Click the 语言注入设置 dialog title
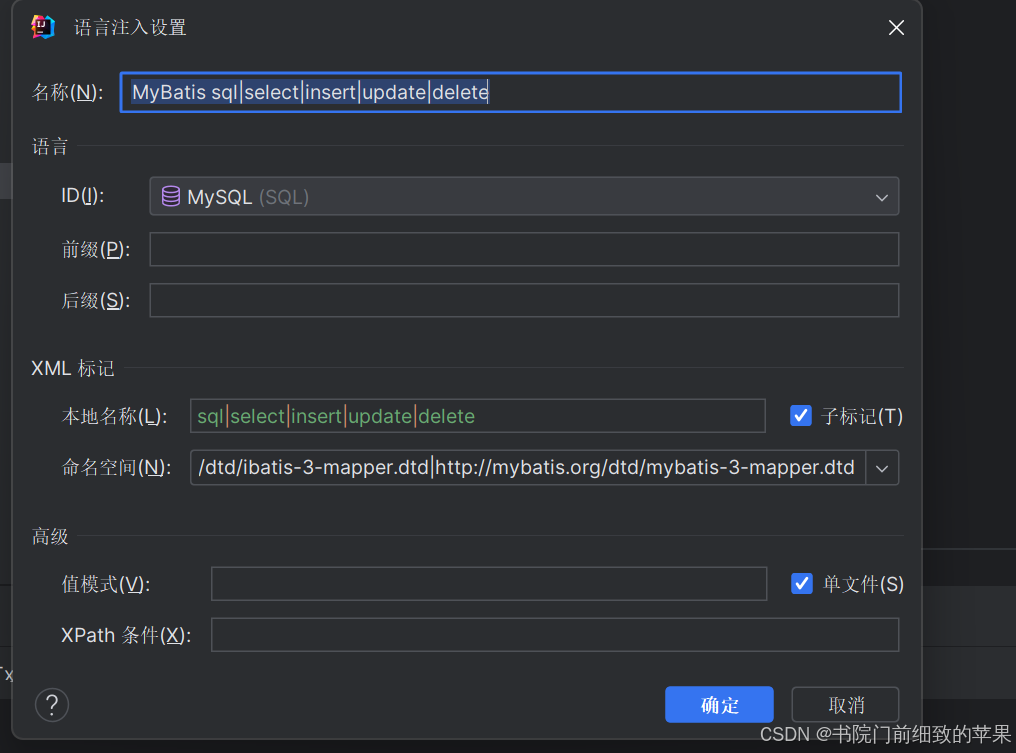Image resolution: width=1016 pixels, height=753 pixels. pyautogui.click(x=130, y=27)
